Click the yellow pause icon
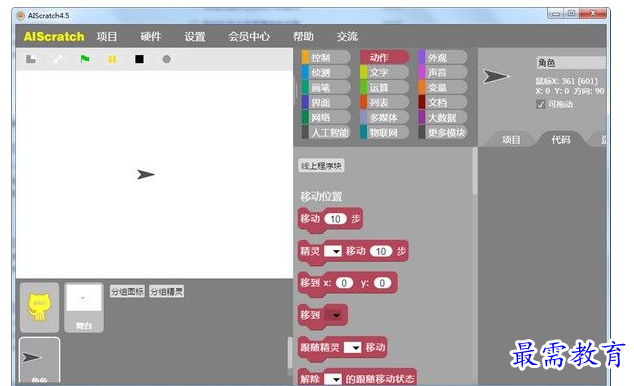634x386 pixels. (x=112, y=59)
